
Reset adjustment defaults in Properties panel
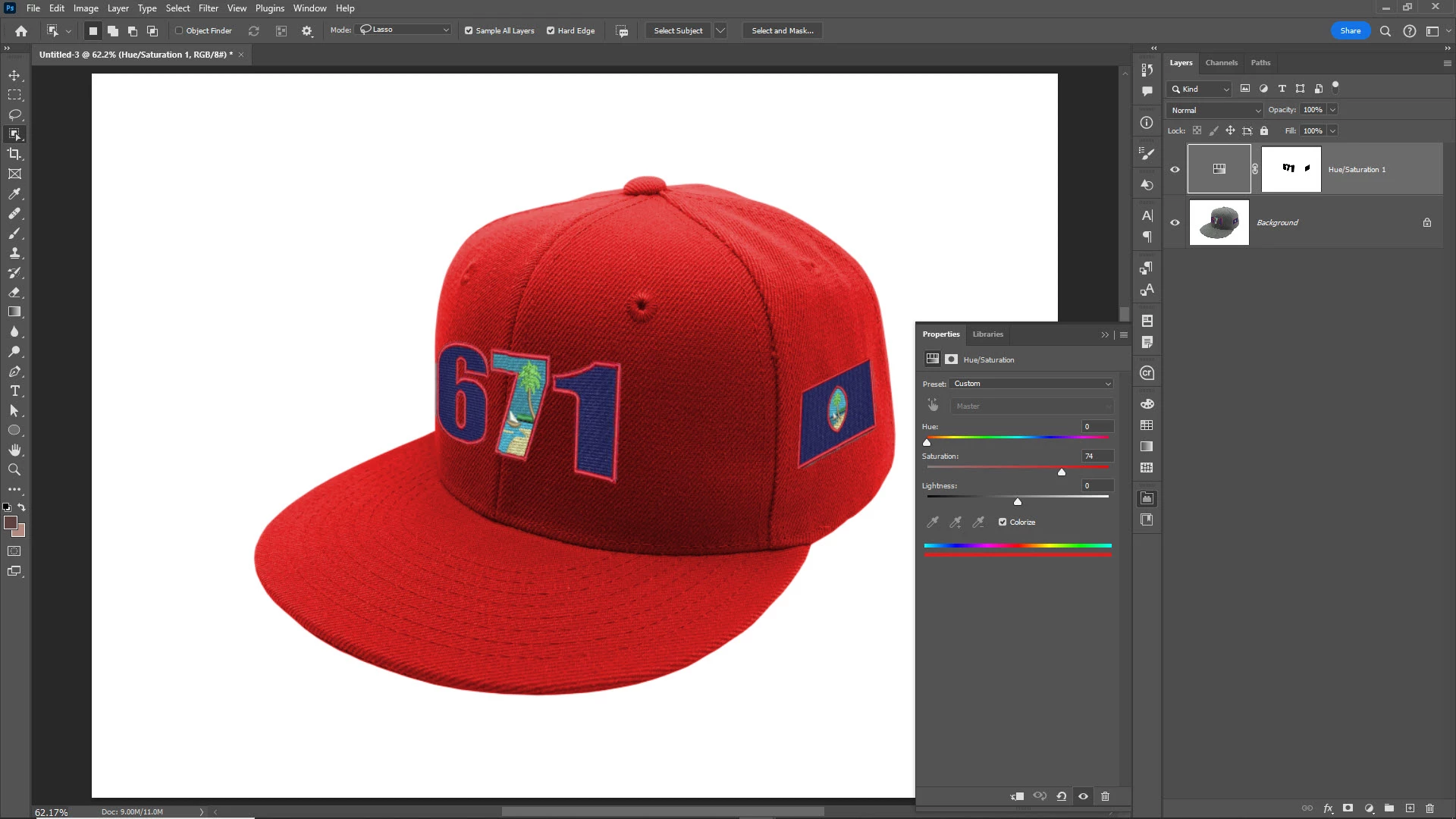click(1062, 796)
